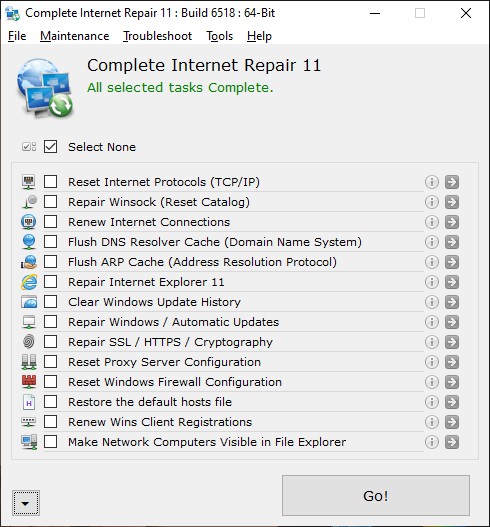Image resolution: width=490 pixels, height=527 pixels.
Task: Show info for Renew Internet Connections
Action: click(x=432, y=222)
